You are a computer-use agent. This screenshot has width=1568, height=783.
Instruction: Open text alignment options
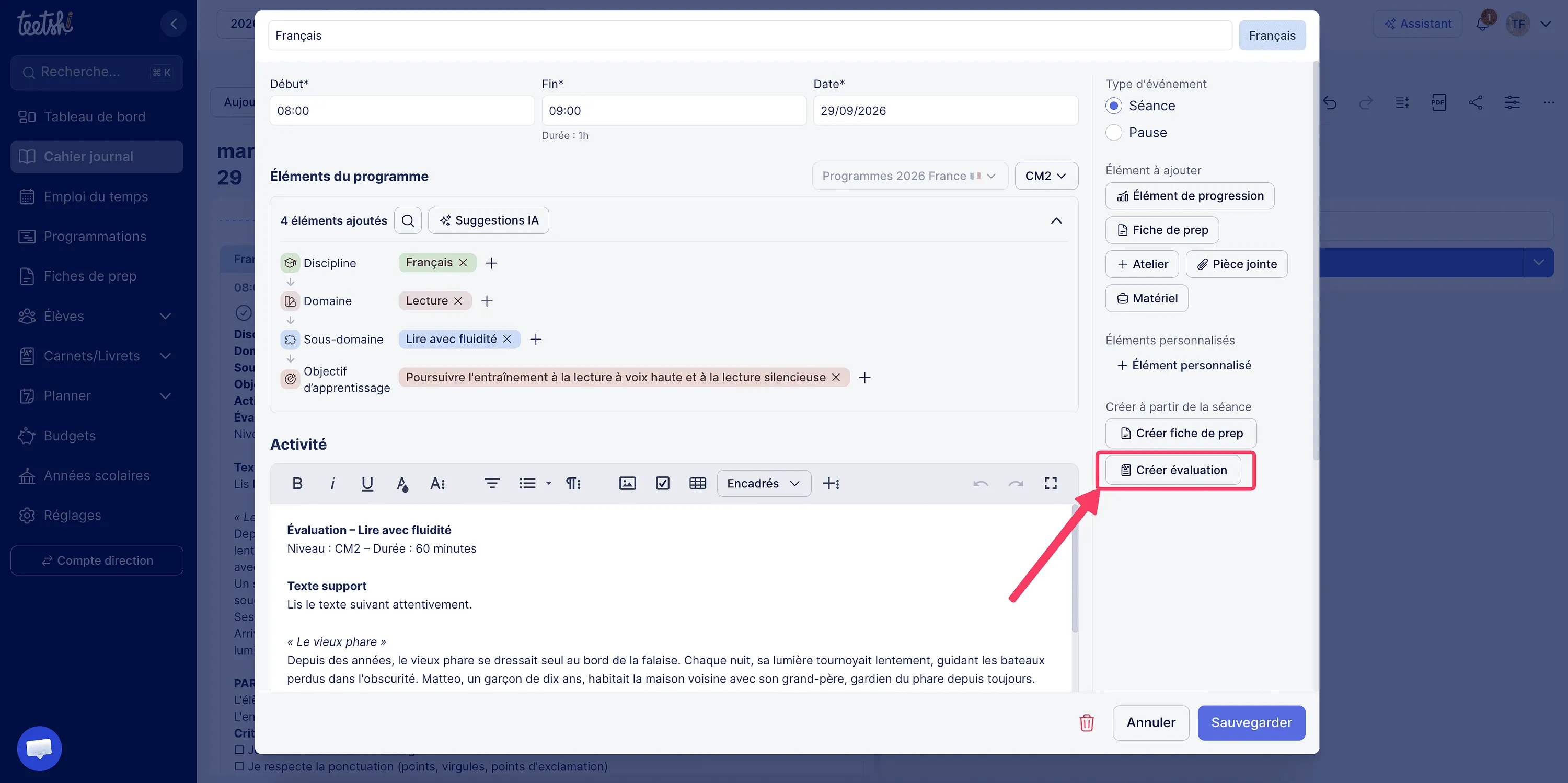click(492, 483)
